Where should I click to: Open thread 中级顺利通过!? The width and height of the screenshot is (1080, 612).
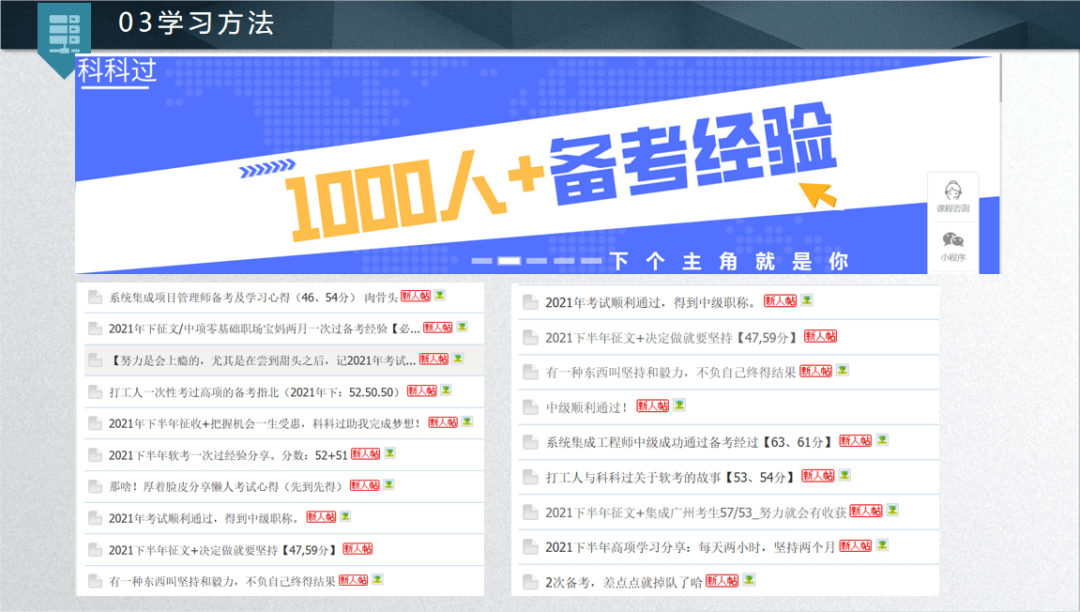point(586,408)
